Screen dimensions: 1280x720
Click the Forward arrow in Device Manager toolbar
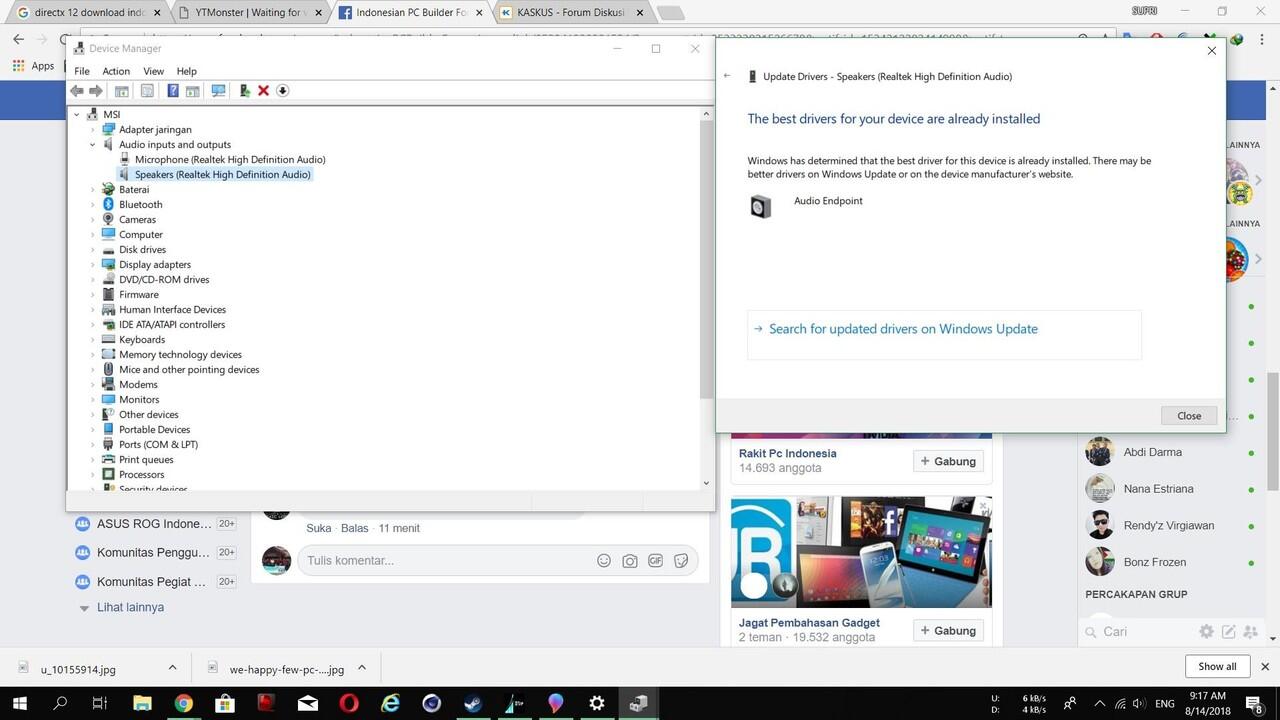click(96, 91)
